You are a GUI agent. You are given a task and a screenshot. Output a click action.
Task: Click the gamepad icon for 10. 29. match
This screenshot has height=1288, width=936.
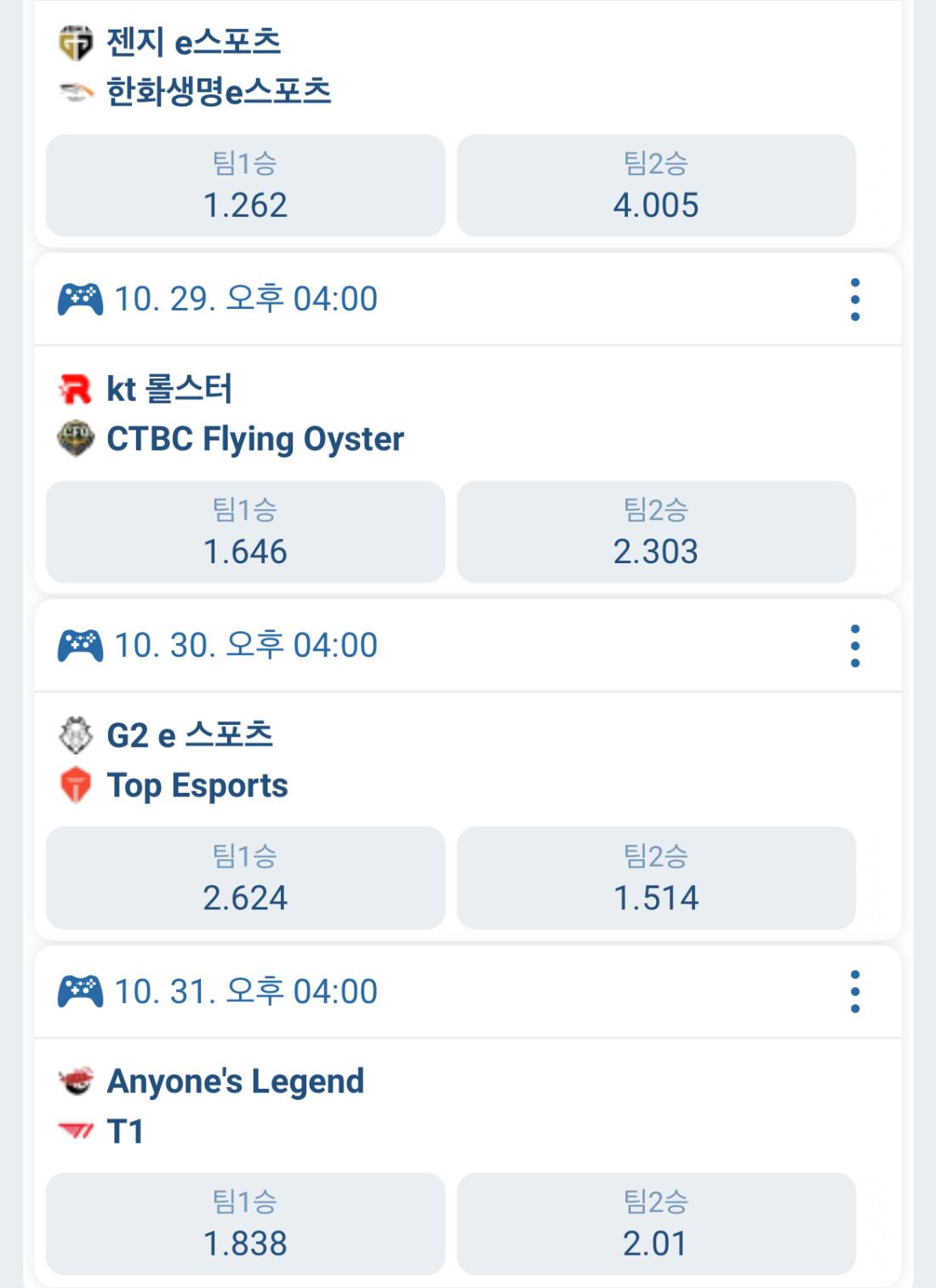point(80,299)
